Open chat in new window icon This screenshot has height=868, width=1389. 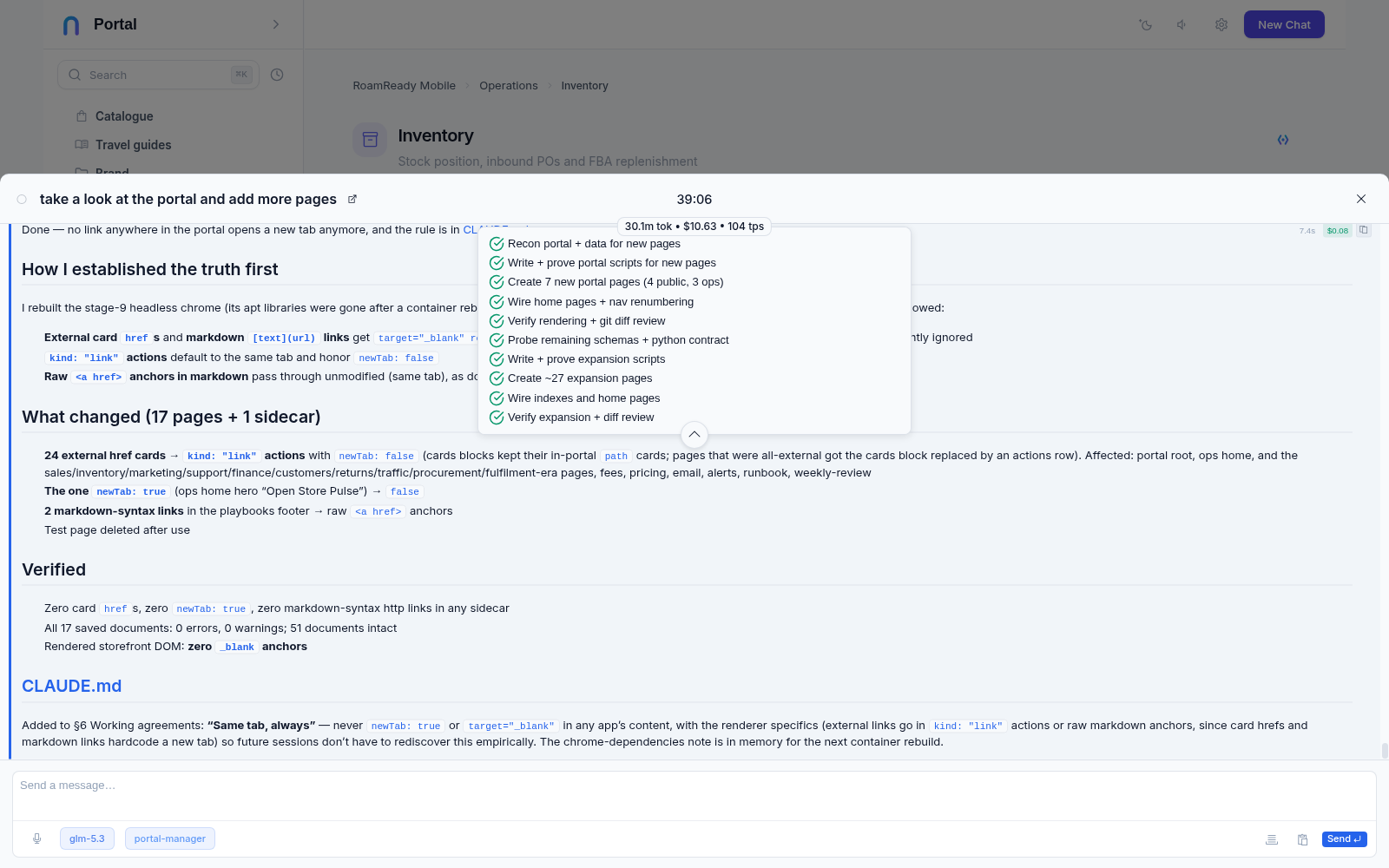(352, 200)
